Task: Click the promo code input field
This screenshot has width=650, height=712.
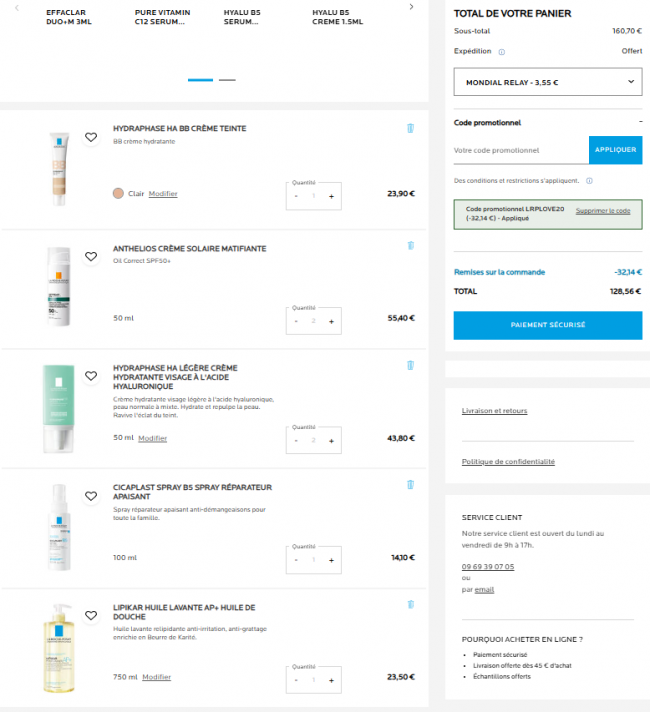Action: (x=521, y=150)
